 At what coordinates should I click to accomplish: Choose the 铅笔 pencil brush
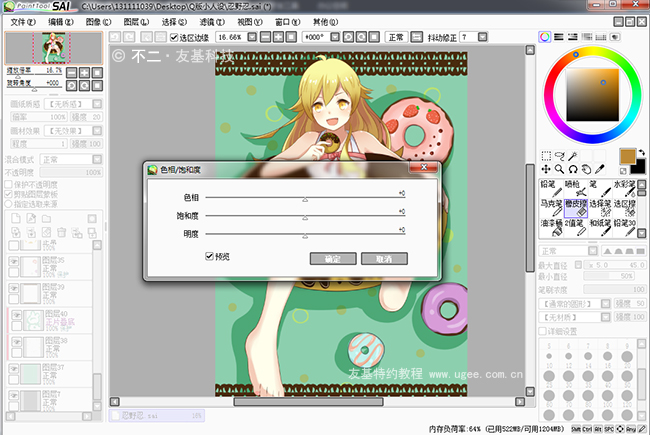[x=551, y=188]
